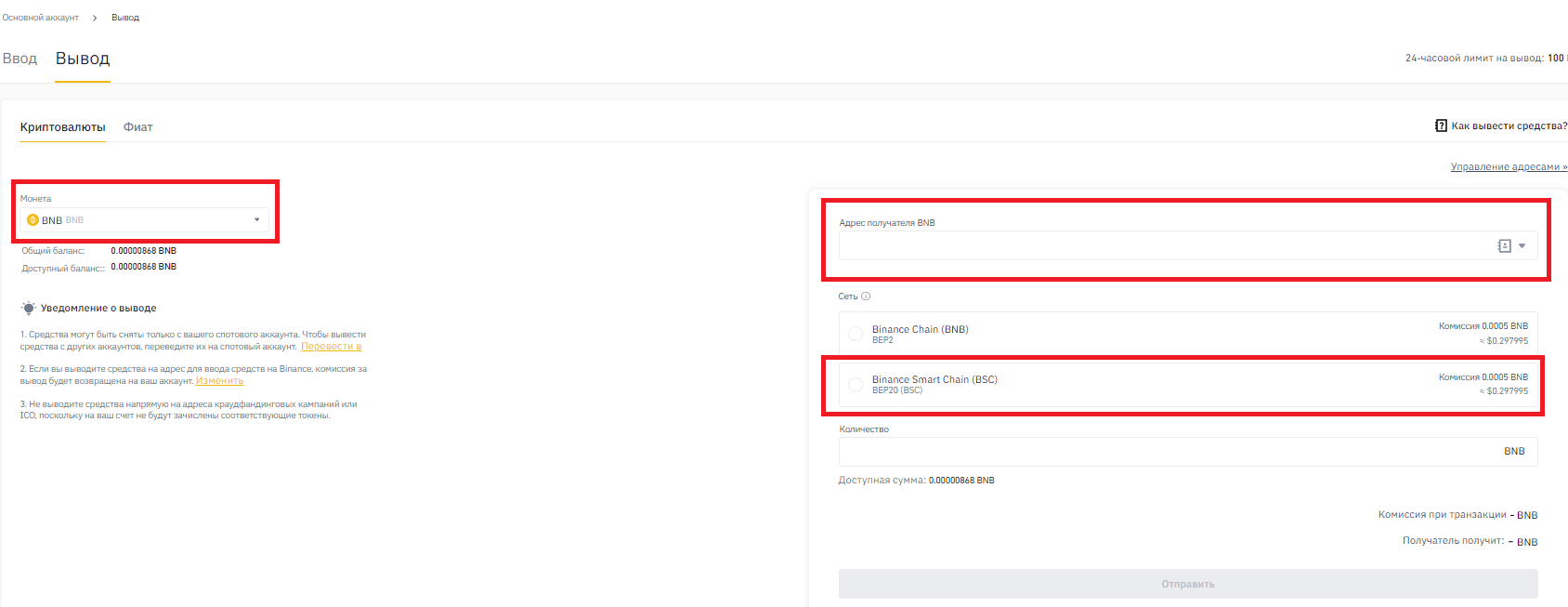This screenshot has height=607, width=1568.
Task: Open the Фиат tab
Action: tap(137, 127)
